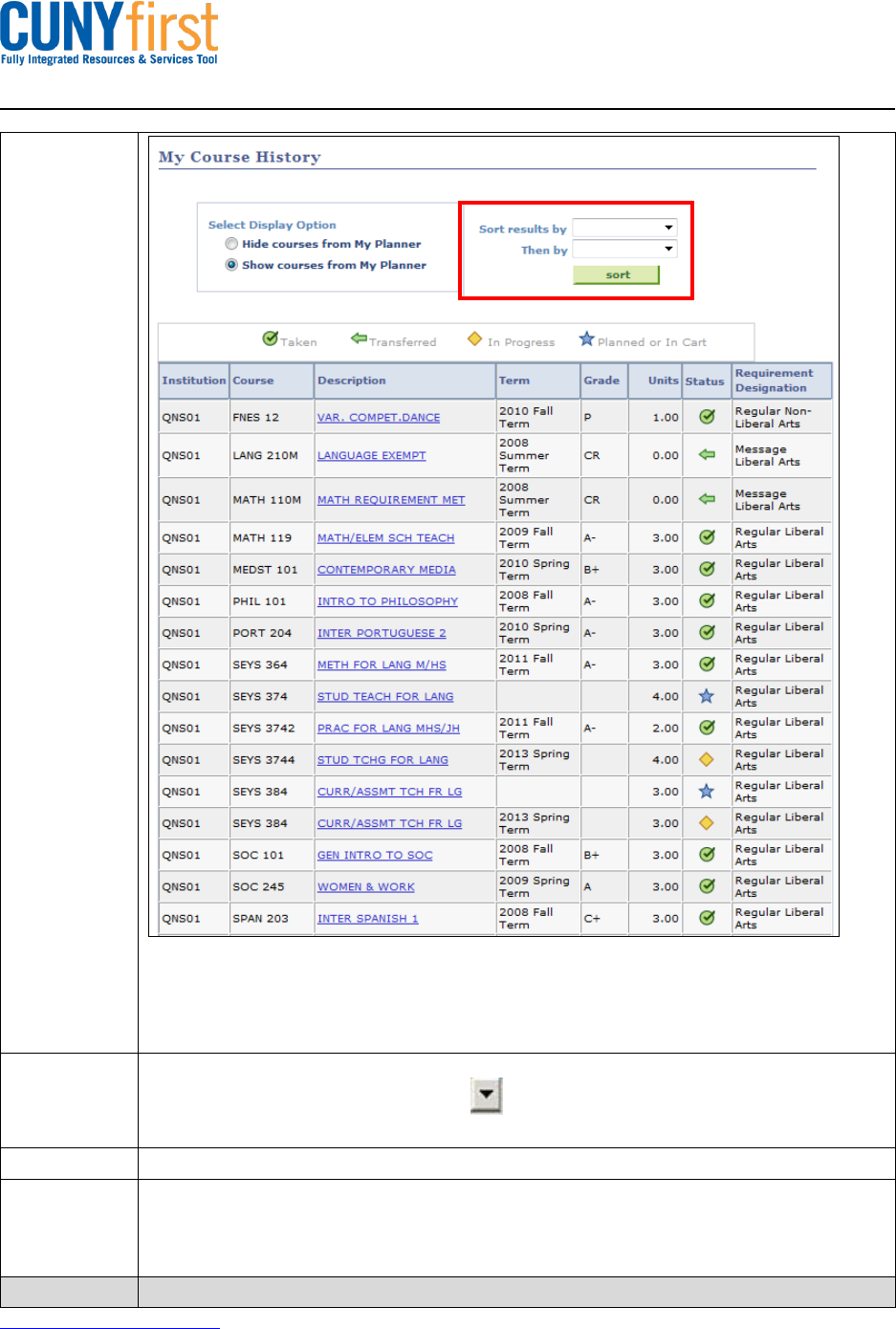896x1329 pixels.
Task: Click Taken status icon for PORT 204
Action: (707, 632)
